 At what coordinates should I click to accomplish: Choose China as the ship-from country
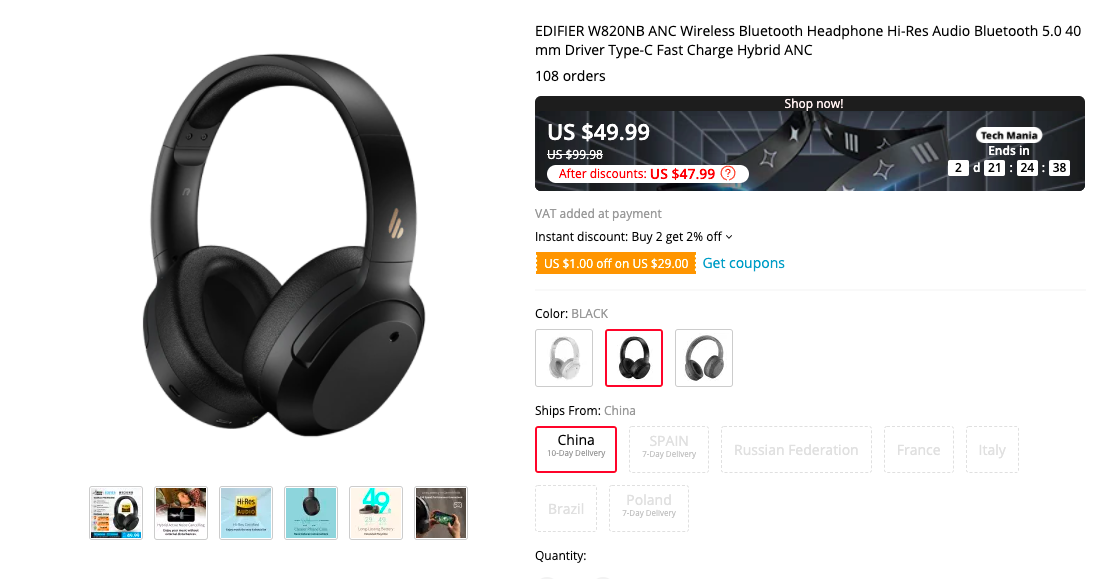(x=575, y=449)
